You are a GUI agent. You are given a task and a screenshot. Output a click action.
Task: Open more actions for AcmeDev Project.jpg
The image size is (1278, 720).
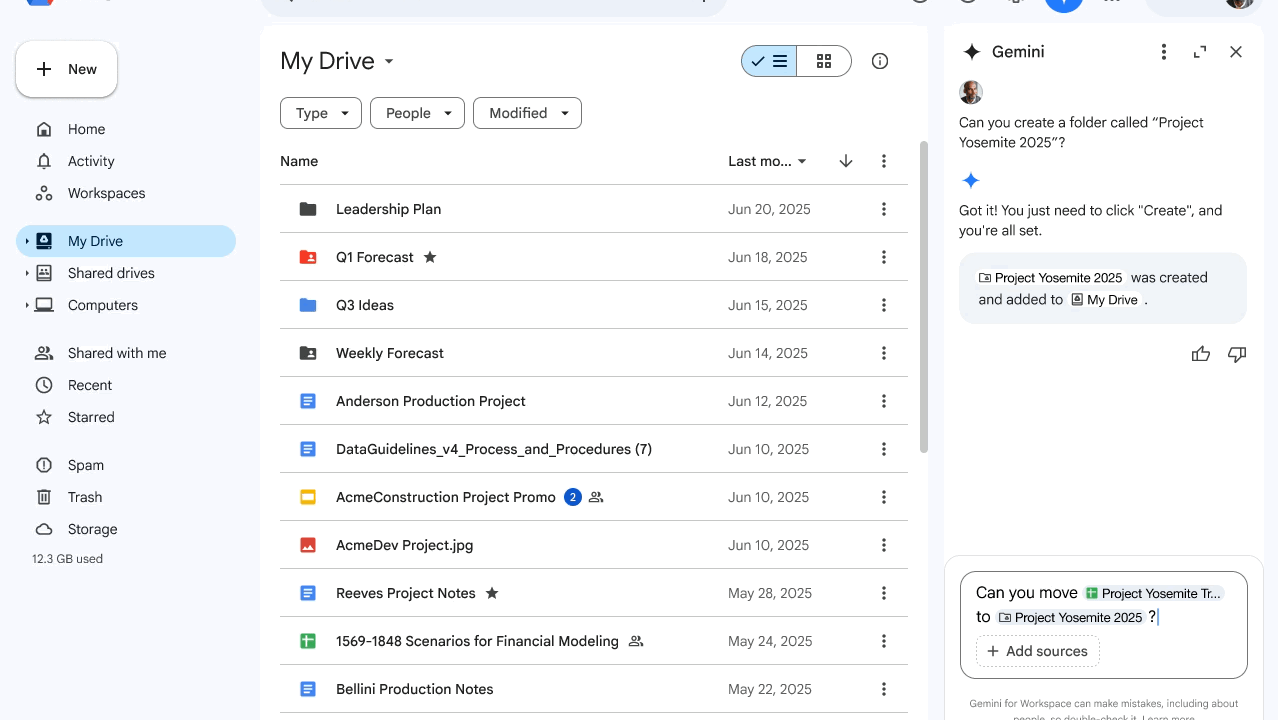884,545
